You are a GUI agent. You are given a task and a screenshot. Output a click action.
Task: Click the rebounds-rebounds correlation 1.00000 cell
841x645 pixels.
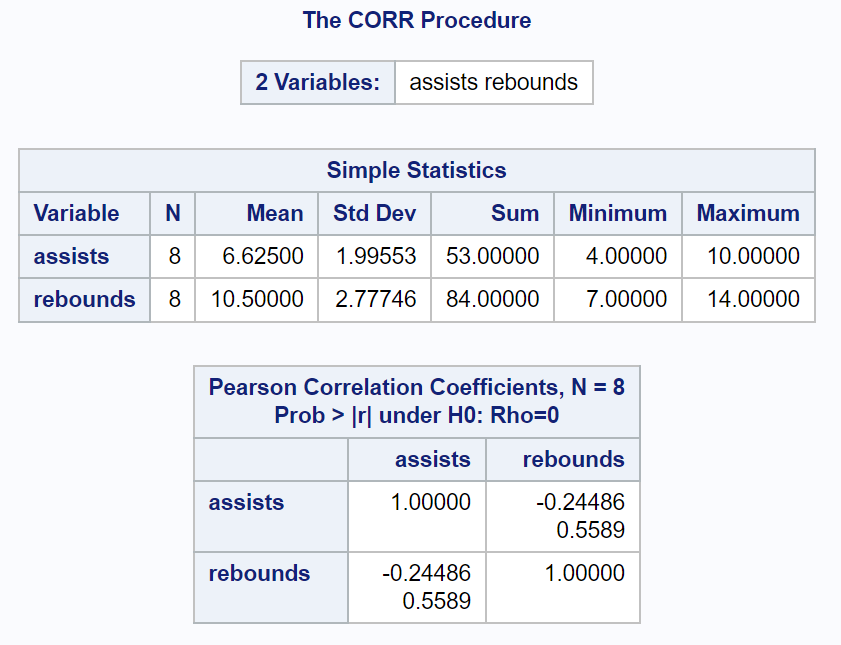(x=563, y=588)
